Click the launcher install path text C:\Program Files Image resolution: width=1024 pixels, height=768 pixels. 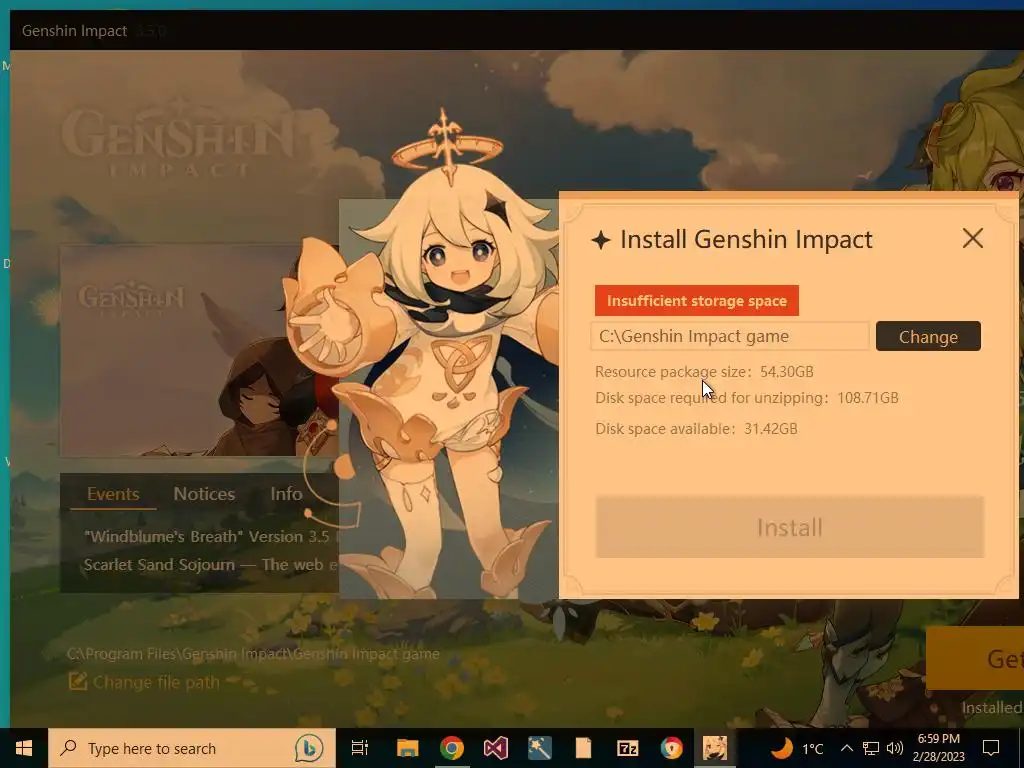(253, 654)
